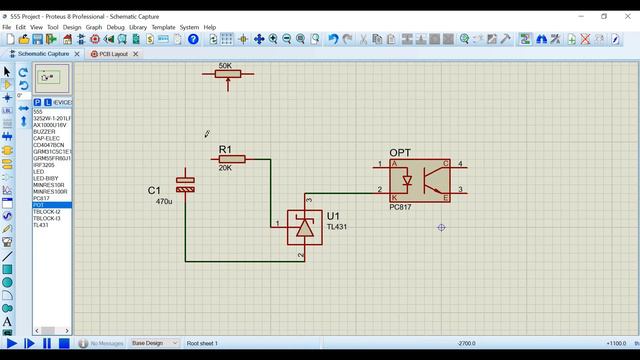
Task: Rotate clockwise icon
Action: click(23, 72)
